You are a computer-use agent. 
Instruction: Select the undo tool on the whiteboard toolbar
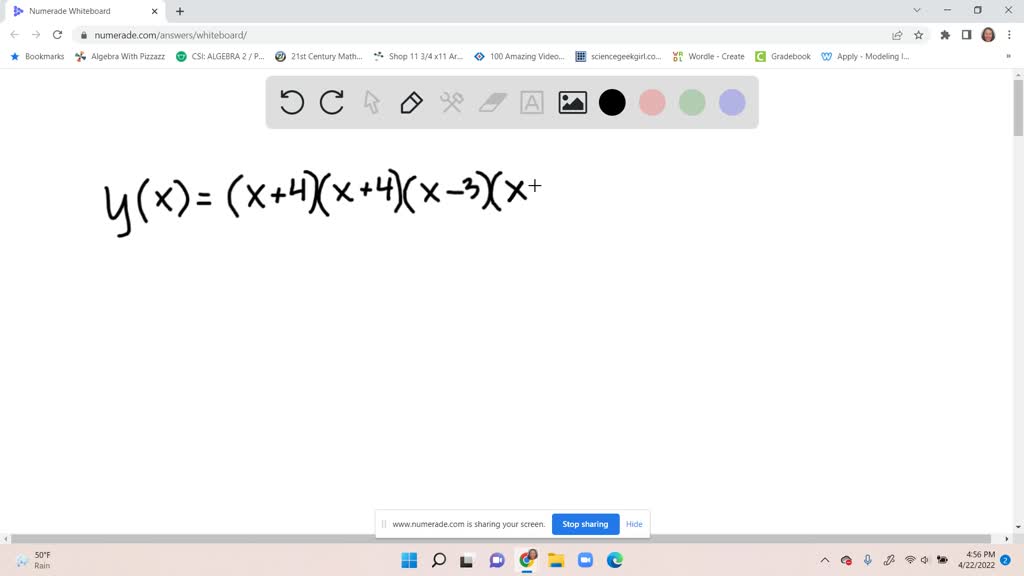coord(292,102)
